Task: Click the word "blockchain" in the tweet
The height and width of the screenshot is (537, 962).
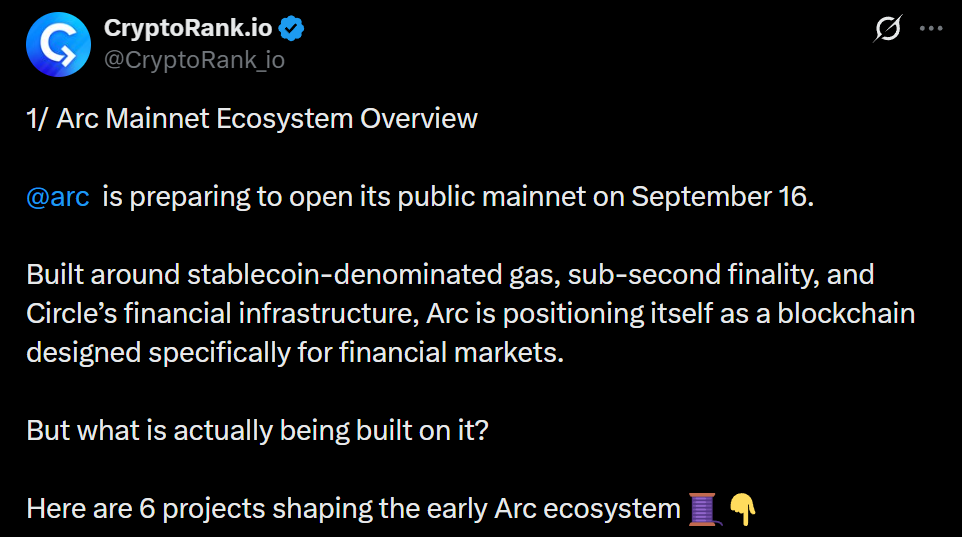Action: tap(846, 314)
